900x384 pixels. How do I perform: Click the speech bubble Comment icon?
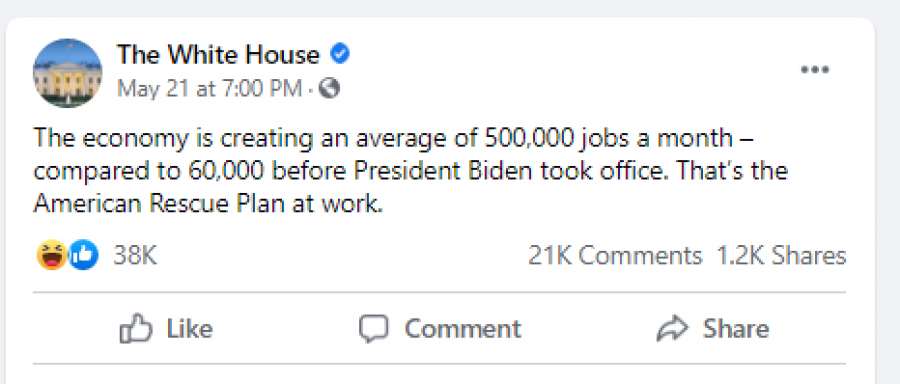(x=374, y=329)
